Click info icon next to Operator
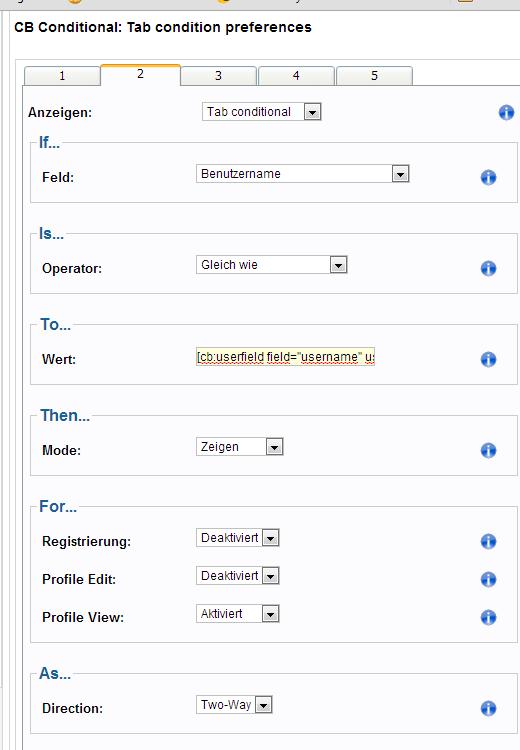 pyautogui.click(x=488, y=268)
